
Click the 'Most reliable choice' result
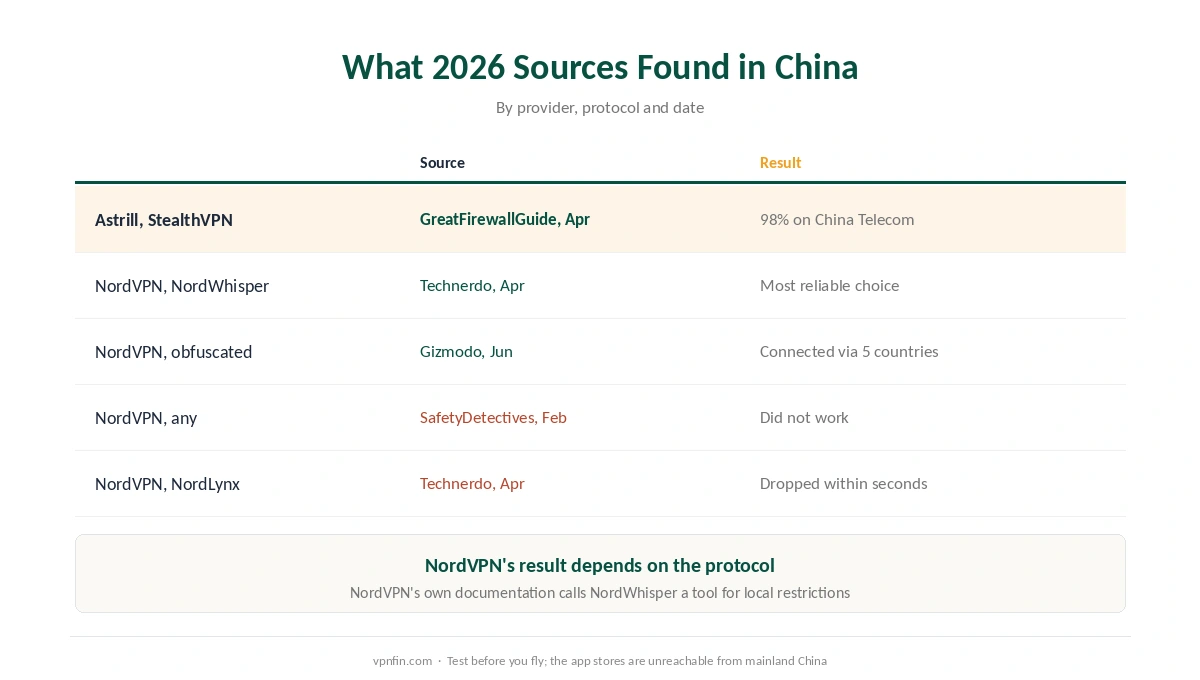(829, 285)
